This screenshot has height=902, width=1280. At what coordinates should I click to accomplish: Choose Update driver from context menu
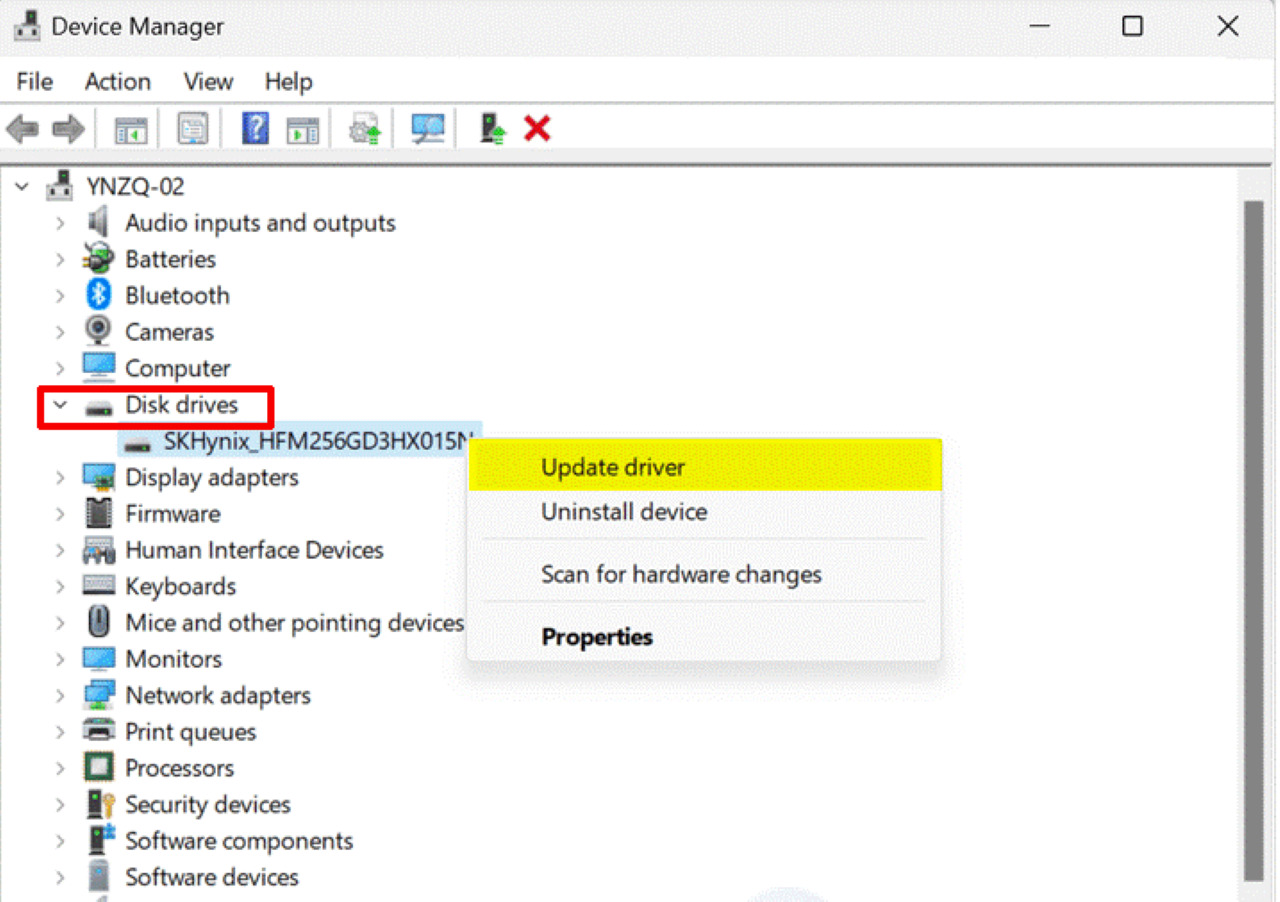tap(612, 467)
